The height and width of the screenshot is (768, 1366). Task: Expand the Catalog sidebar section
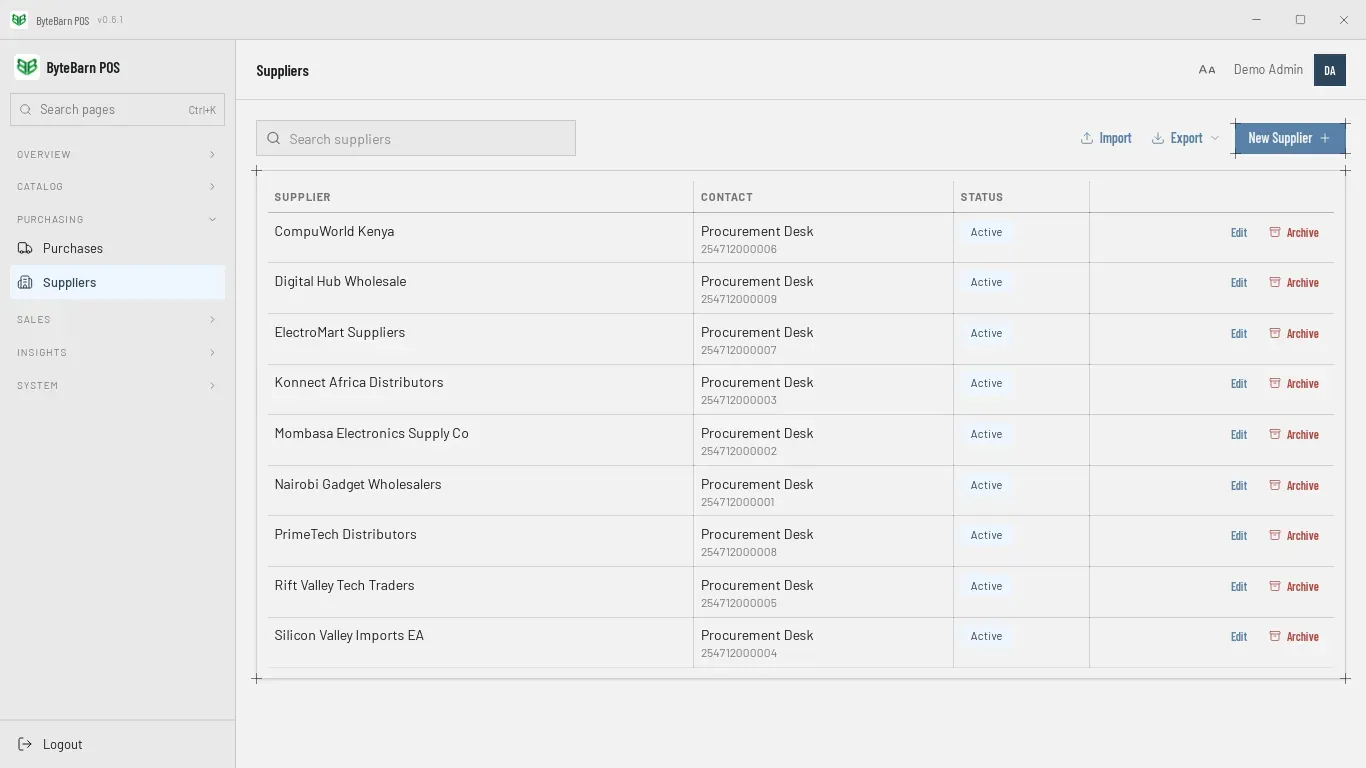(117, 186)
